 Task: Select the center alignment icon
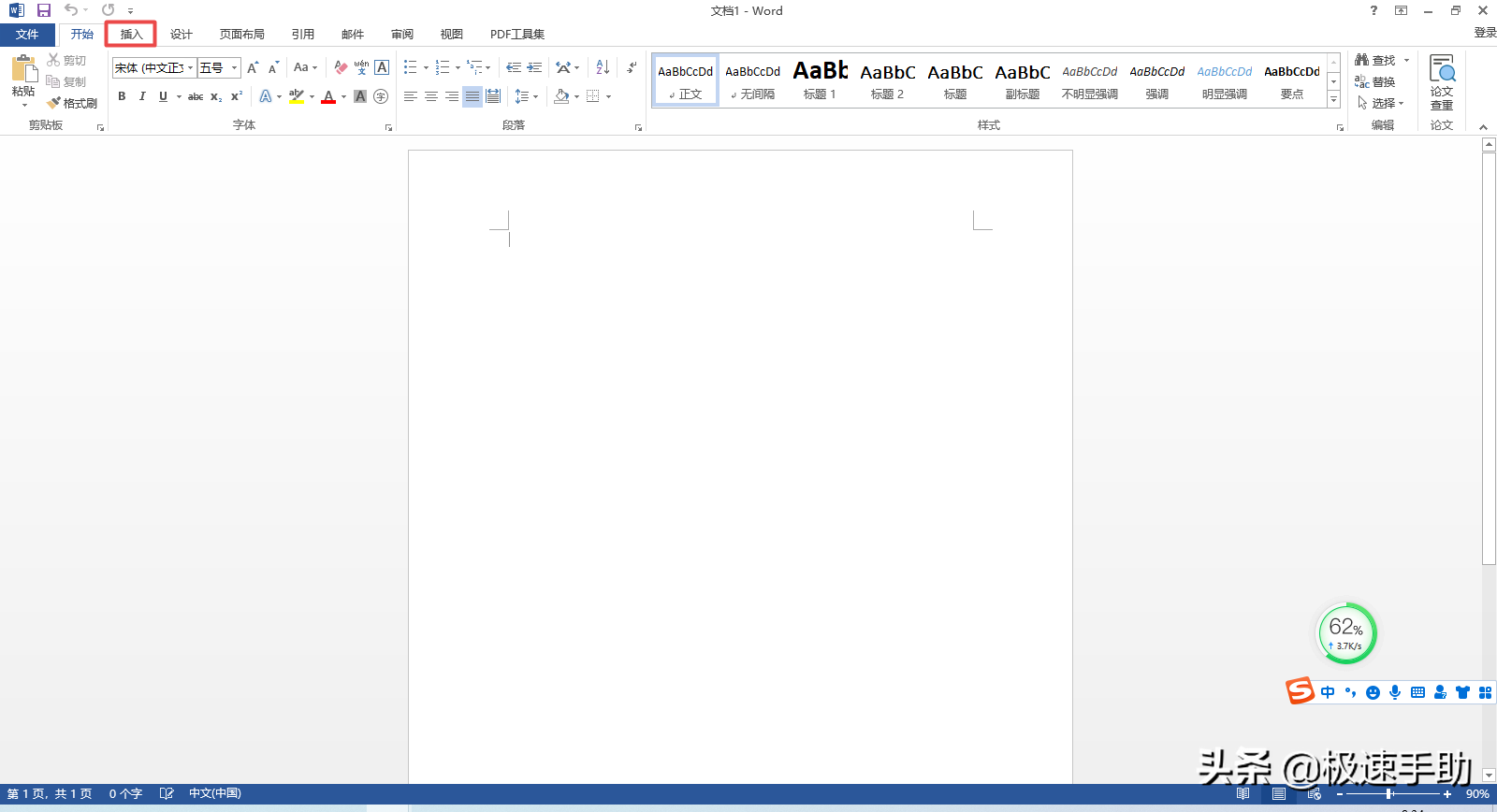[x=431, y=96]
